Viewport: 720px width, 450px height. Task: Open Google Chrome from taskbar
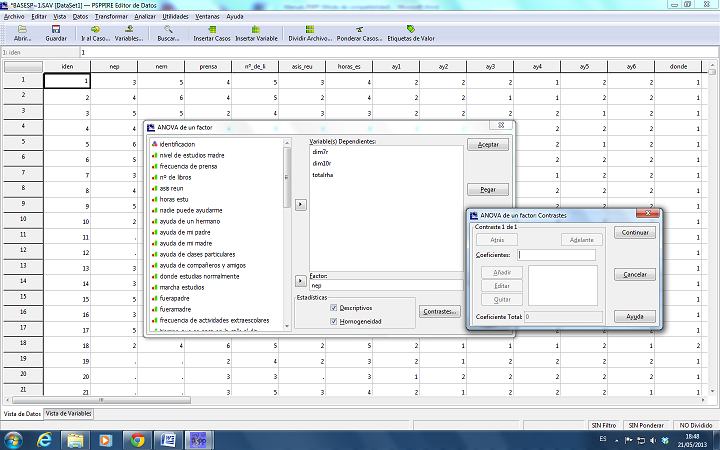[137, 440]
